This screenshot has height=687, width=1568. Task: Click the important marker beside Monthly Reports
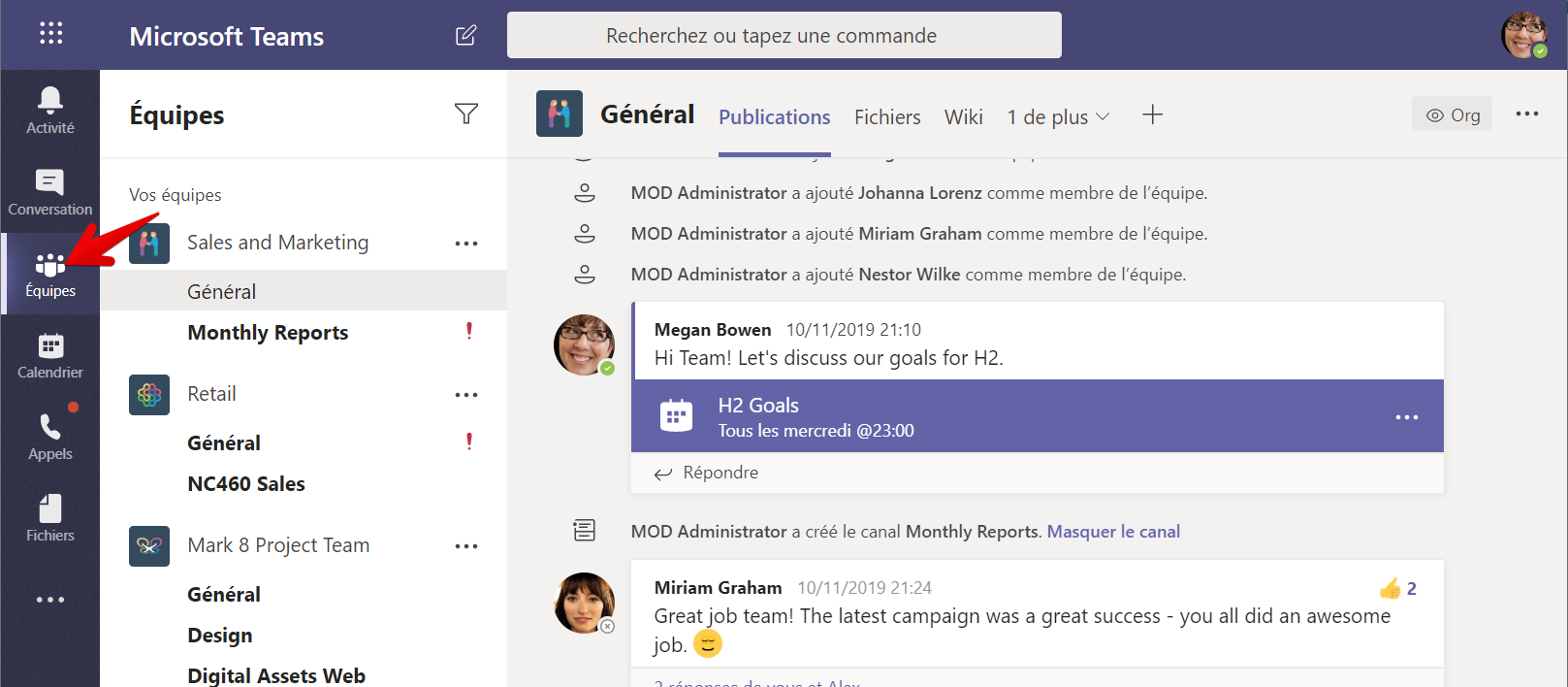tap(469, 331)
